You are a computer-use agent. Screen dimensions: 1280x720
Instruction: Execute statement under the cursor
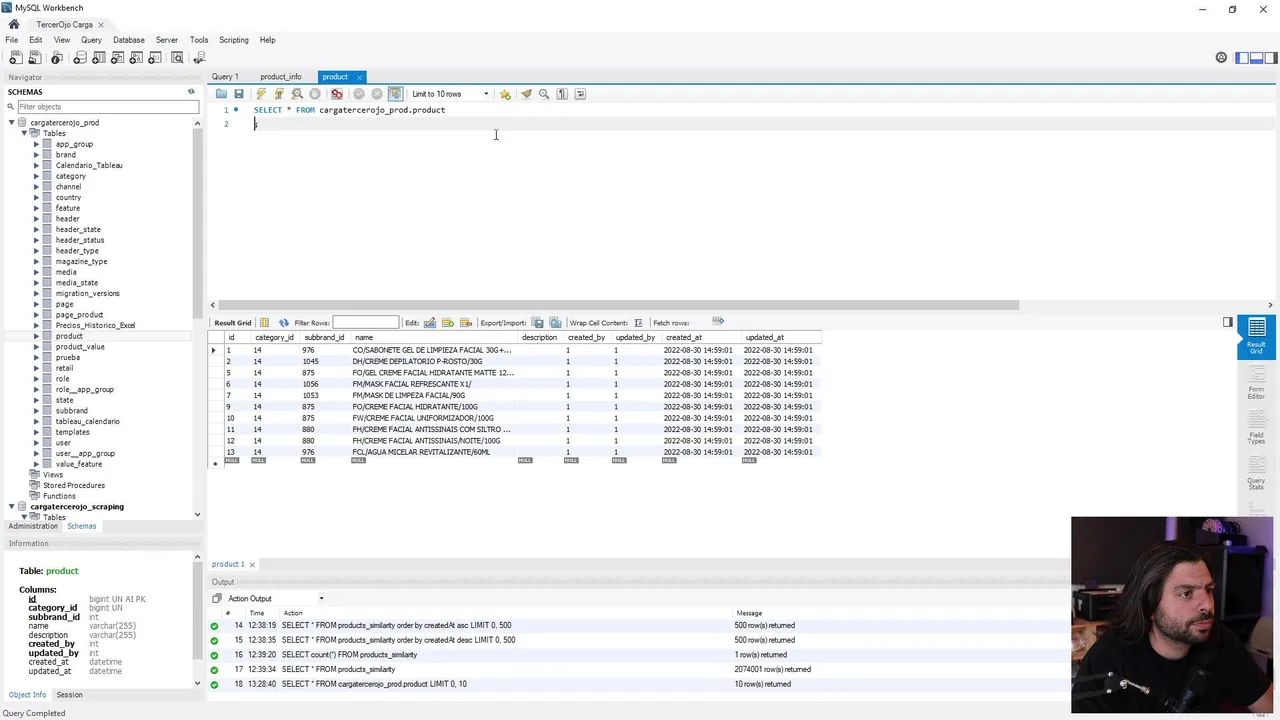pos(279,94)
